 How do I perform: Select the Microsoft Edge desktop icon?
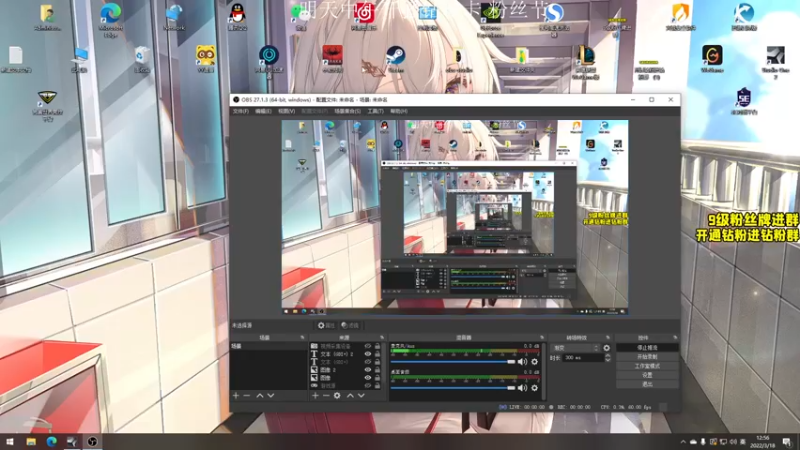(x=110, y=19)
